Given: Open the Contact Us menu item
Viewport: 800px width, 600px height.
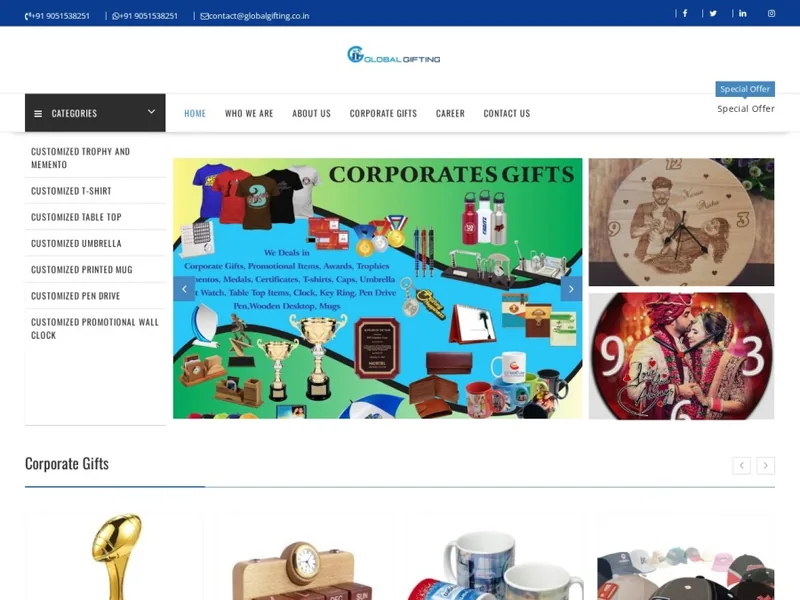Looking at the screenshot, I should [x=507, y=113].
